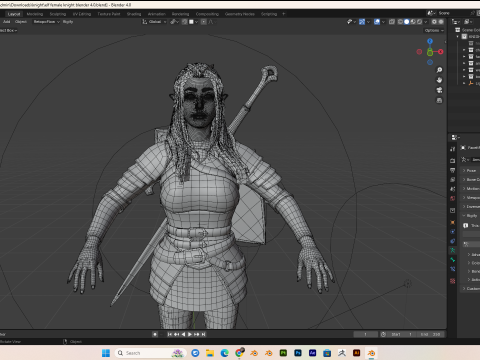Open the Output properties tab
Viewport: 480px width, 360px height.
[x=452, y=170]
